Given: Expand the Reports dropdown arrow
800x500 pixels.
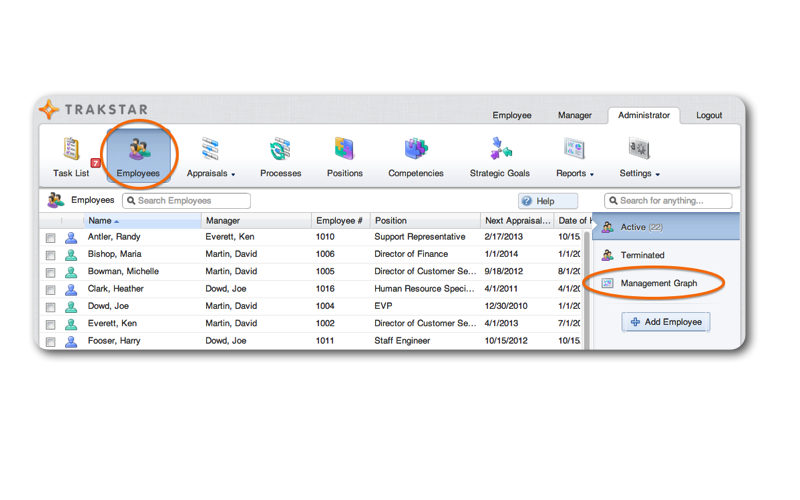Looking at the screenshot, I should pyautogui.click(x=592, y=174).
